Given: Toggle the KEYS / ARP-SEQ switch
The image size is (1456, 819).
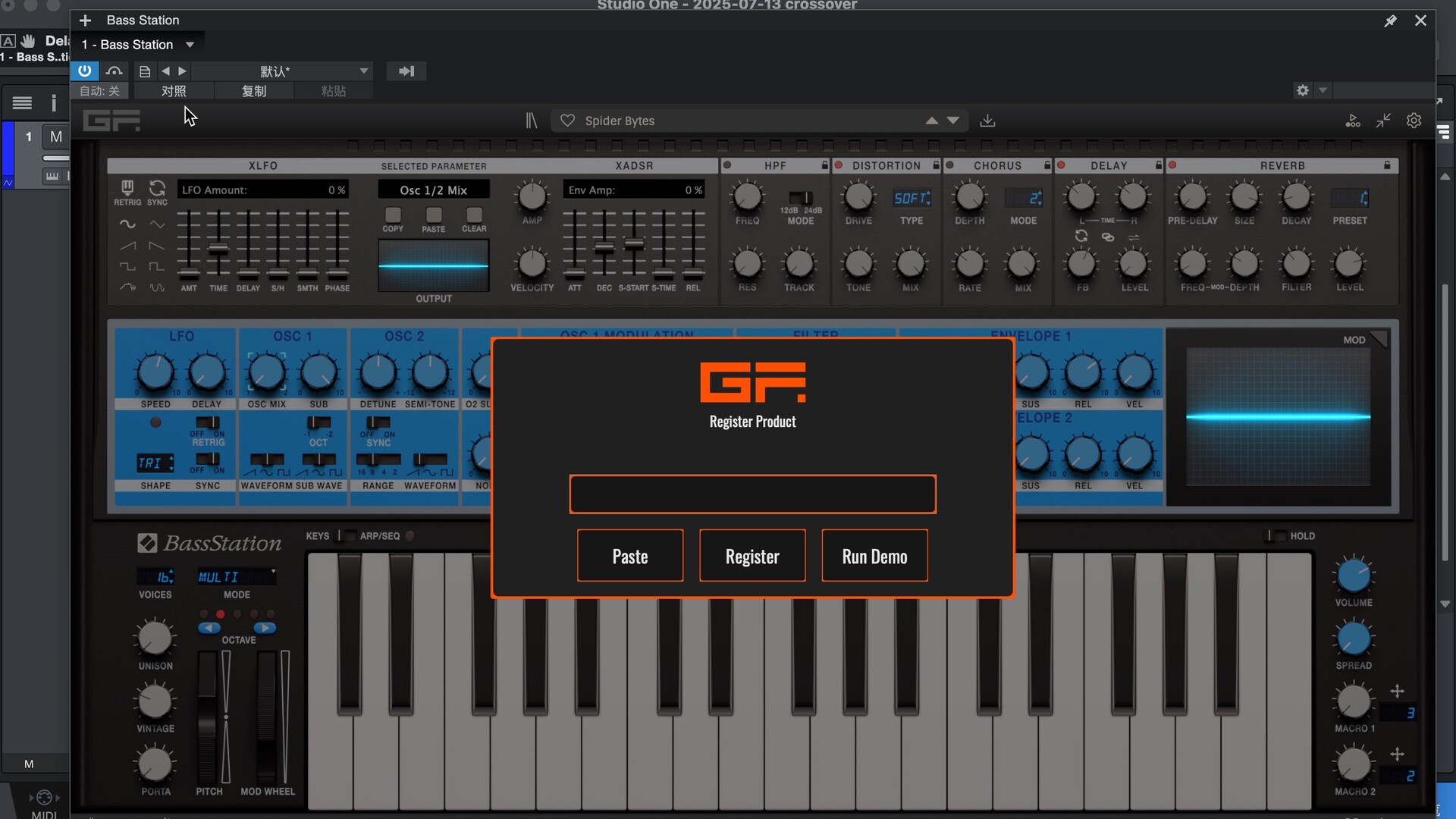Looking at the screenshot, I should [347, 536].
